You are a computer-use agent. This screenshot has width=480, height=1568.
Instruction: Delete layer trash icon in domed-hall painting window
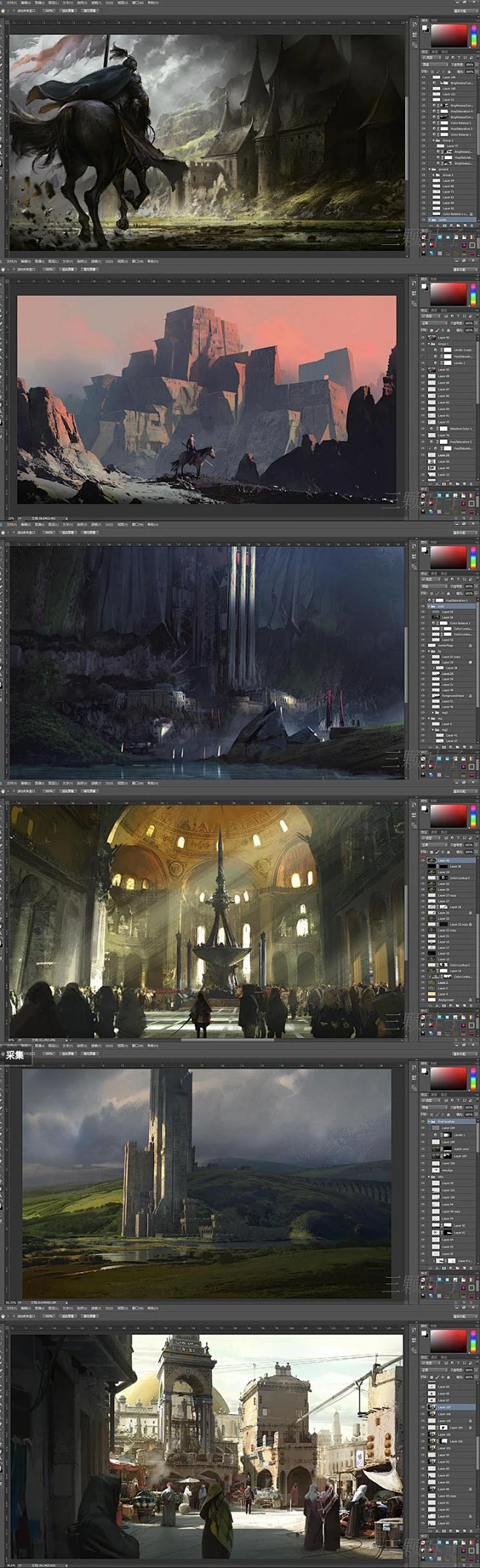tap(471, 1006)
